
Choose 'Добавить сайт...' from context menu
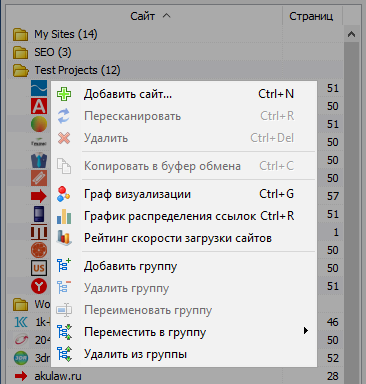(x=184, y=94)
